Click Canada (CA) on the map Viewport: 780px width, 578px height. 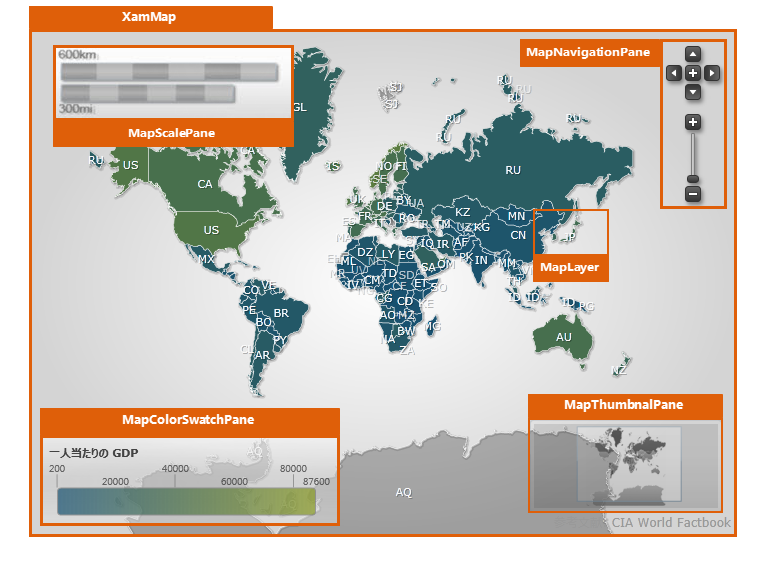(x=205, y=184)
